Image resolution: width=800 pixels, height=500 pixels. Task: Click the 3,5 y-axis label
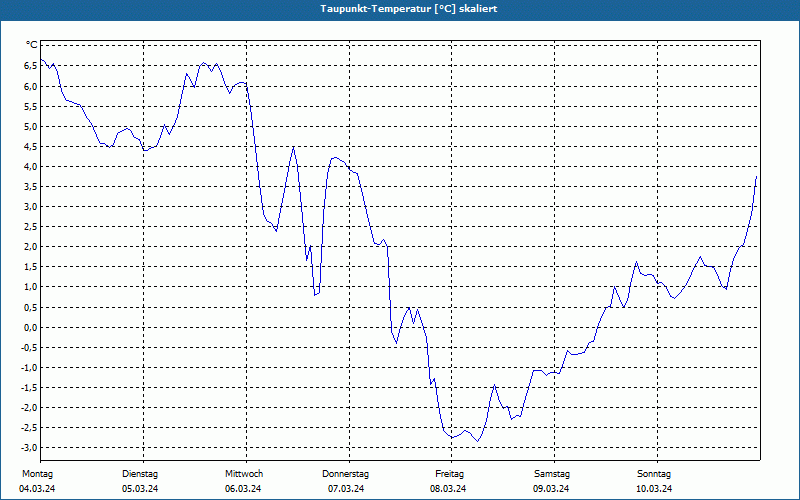pyautogui.click(x=31, y=187)
